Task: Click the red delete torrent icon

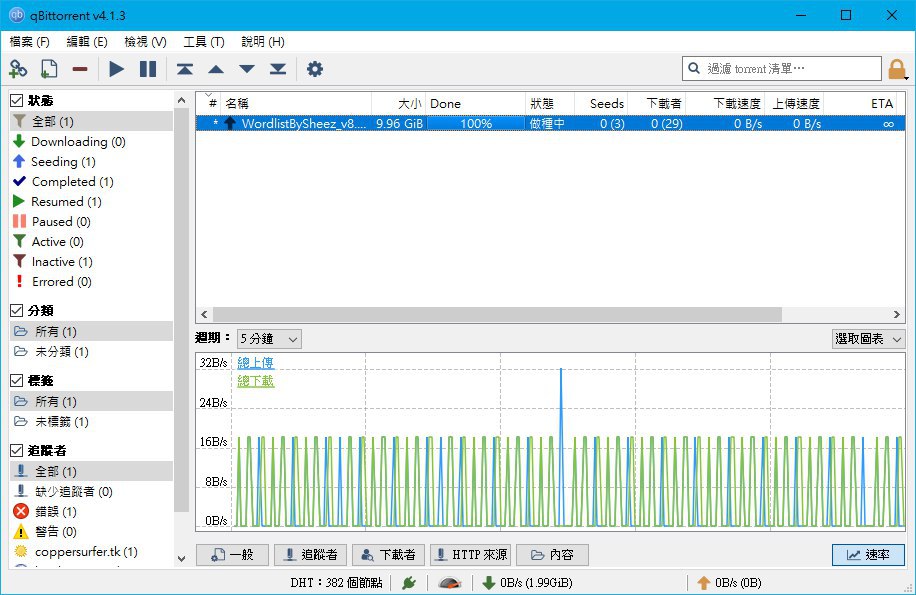Action: (x=80, y=69)
